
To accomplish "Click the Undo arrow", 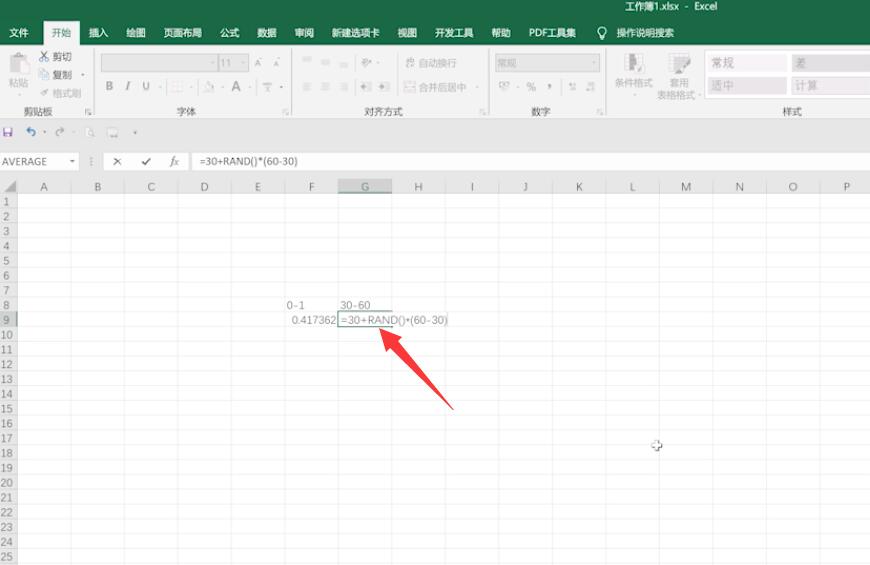I will coord(31,132).
